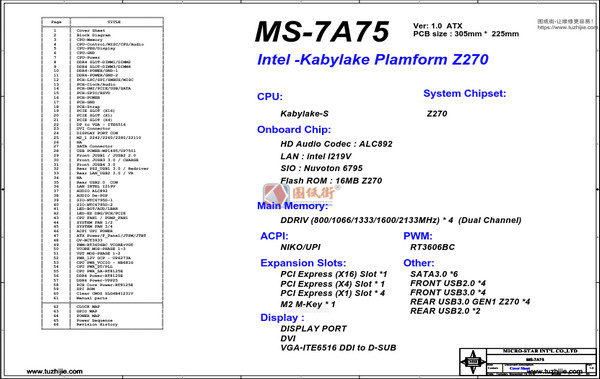Click the 'Onboard Chip:' heading
Viewport: 600px width, 379px height.
pyautogui.click(x=294, y=130)
